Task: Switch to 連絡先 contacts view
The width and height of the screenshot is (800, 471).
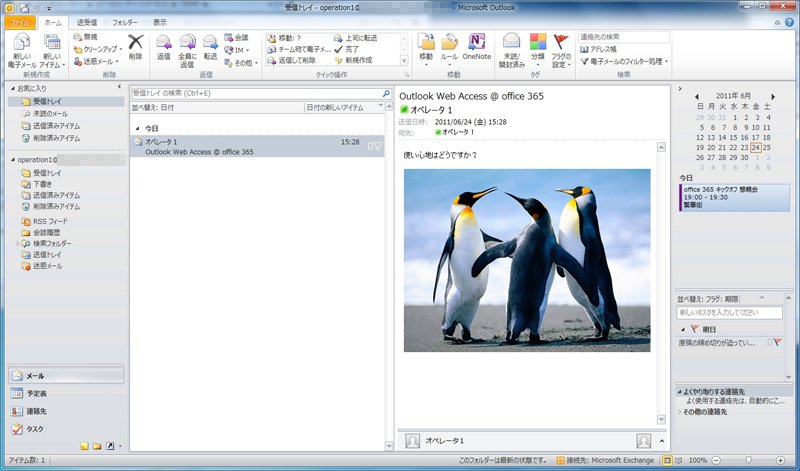Action: [66, 411]
